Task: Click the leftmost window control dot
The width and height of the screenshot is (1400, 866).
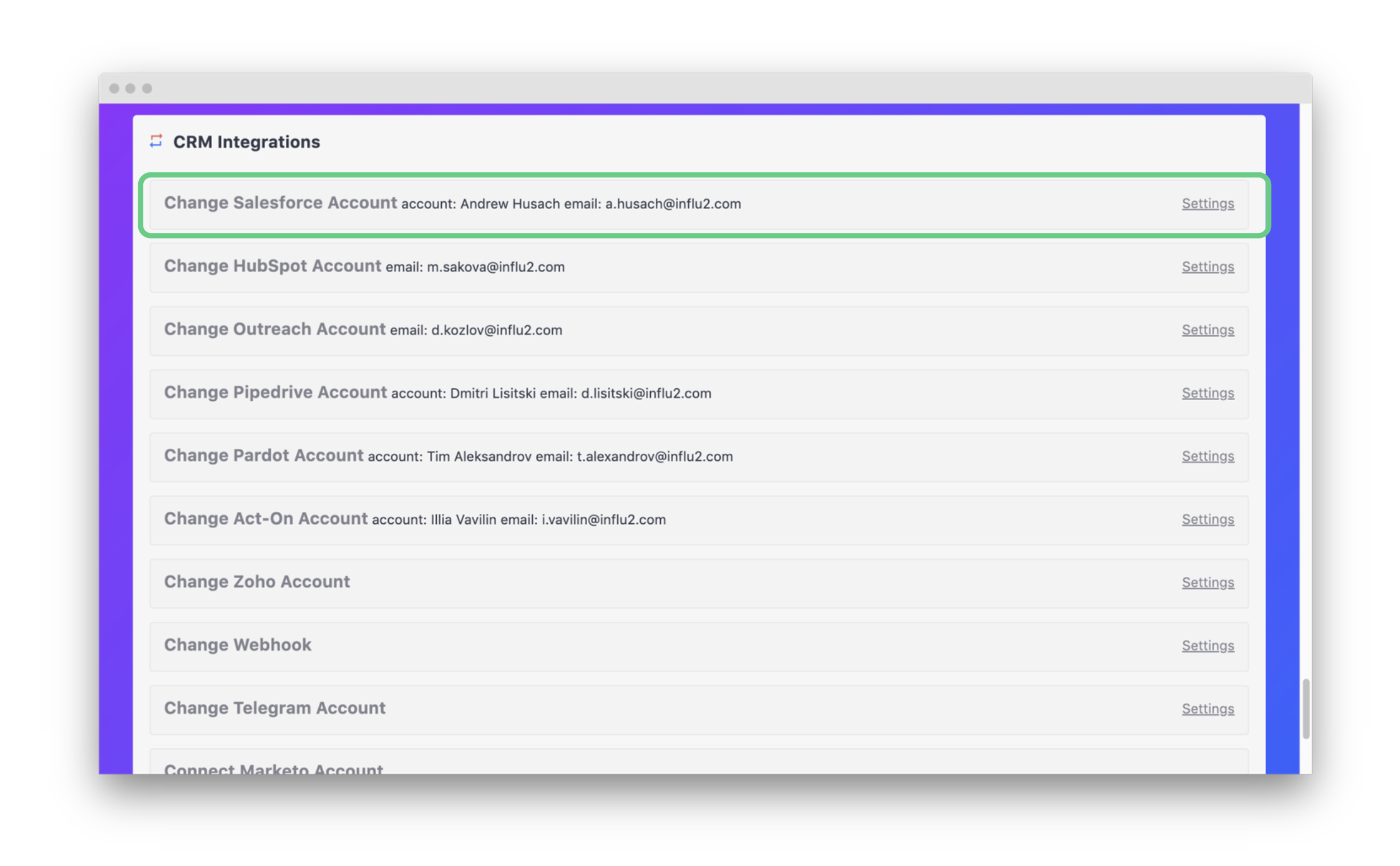Action: tap(115, 88)
